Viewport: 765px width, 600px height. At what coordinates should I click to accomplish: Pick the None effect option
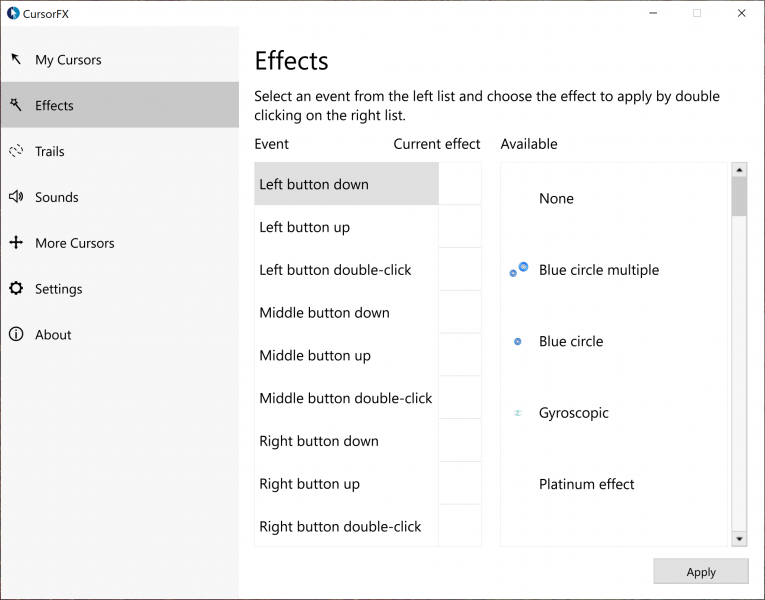click(x=556, y=199)
